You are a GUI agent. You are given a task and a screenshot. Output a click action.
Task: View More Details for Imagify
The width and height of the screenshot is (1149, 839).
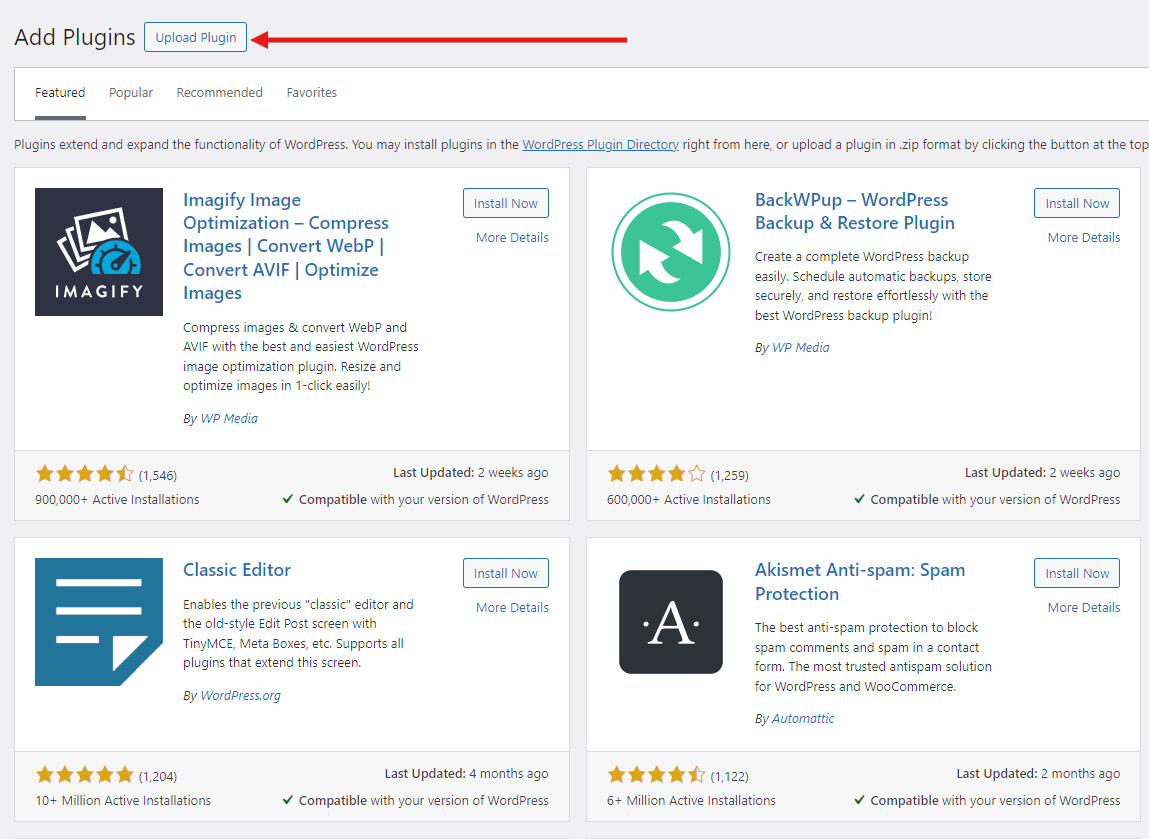pos(512,237)
